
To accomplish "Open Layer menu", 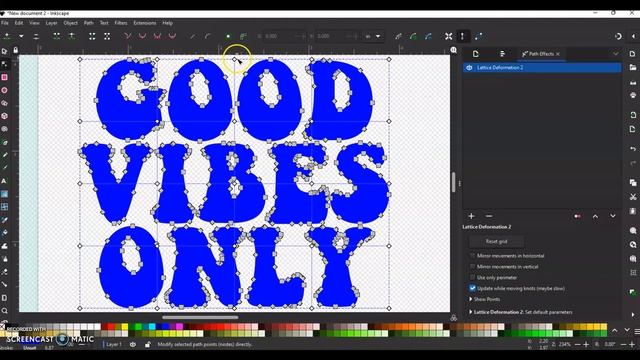I will tap(51, 23).
